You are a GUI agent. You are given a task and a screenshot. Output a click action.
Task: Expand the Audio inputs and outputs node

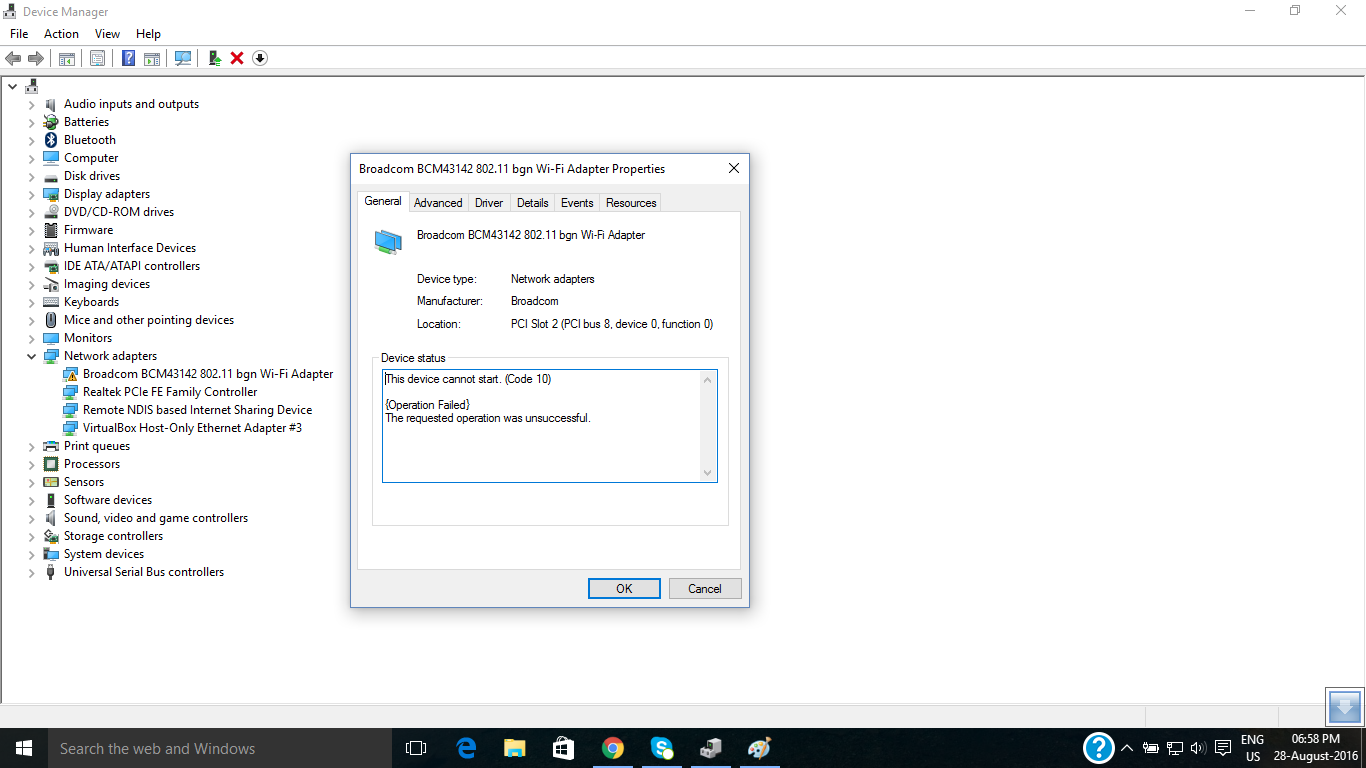click(x=32, y=104)
